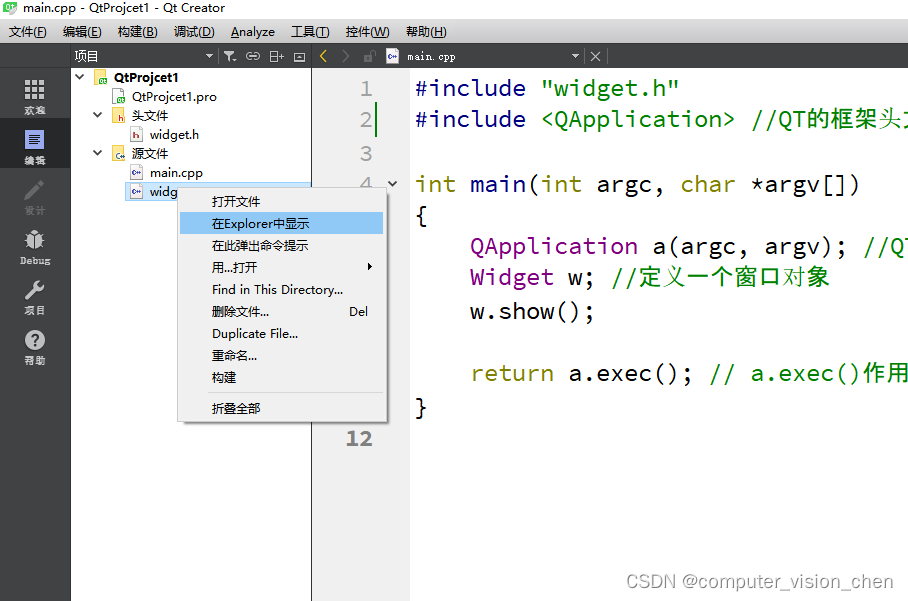Switch to the Edit mode icon
This screenshot has height=601, width=908.
point(34,146)
